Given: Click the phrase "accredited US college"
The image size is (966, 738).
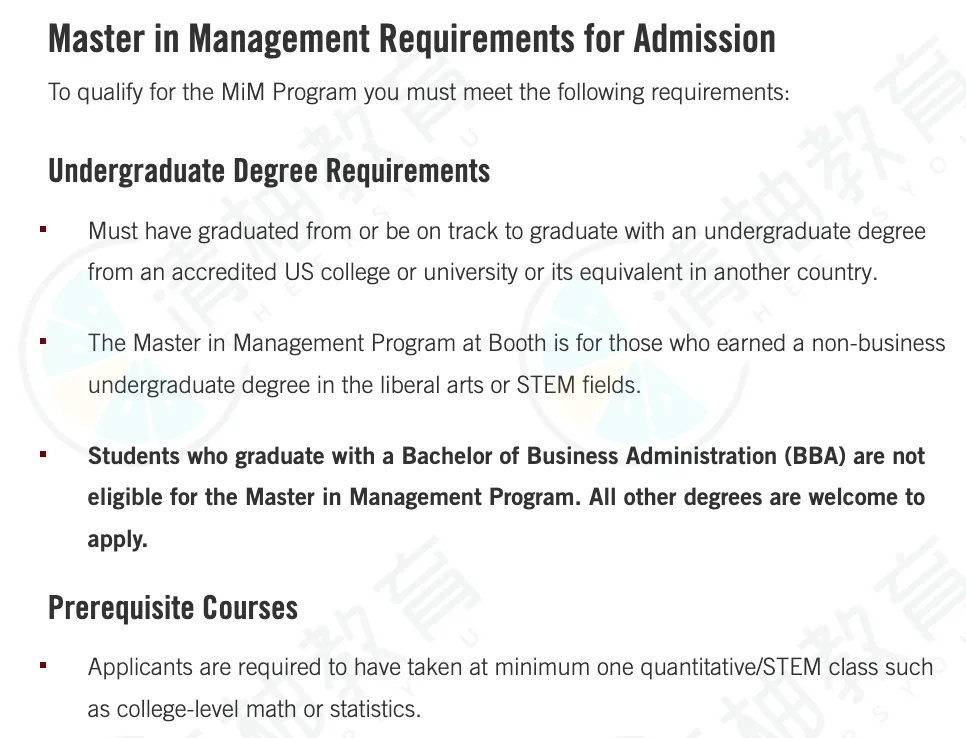Looking at the screenshot, I should click(x=264, y=273).
